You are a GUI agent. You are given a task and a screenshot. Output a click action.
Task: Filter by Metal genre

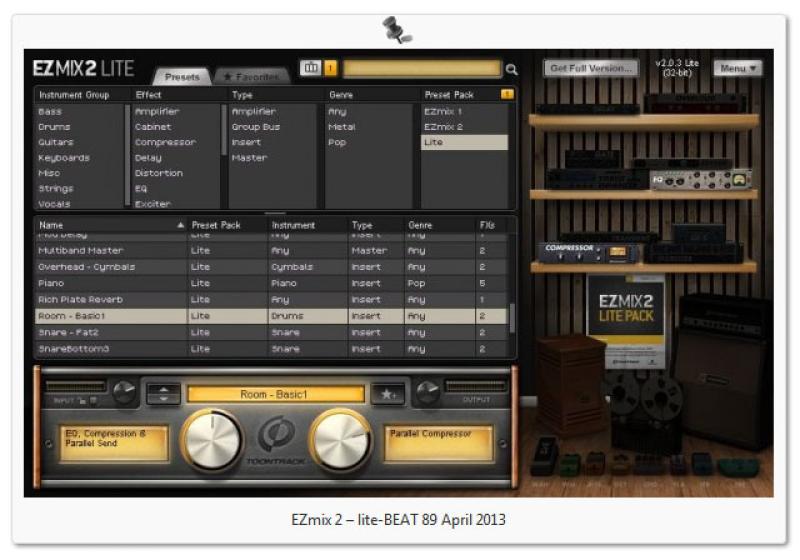pos(341,126)
